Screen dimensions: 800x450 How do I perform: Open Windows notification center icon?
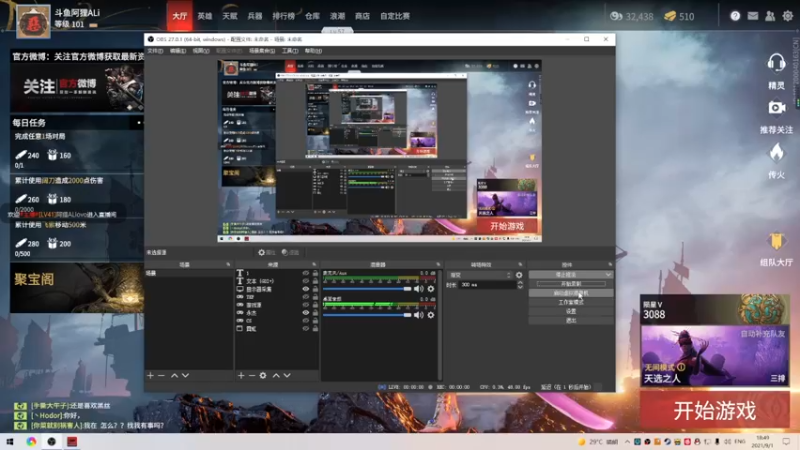click(786, 441)
